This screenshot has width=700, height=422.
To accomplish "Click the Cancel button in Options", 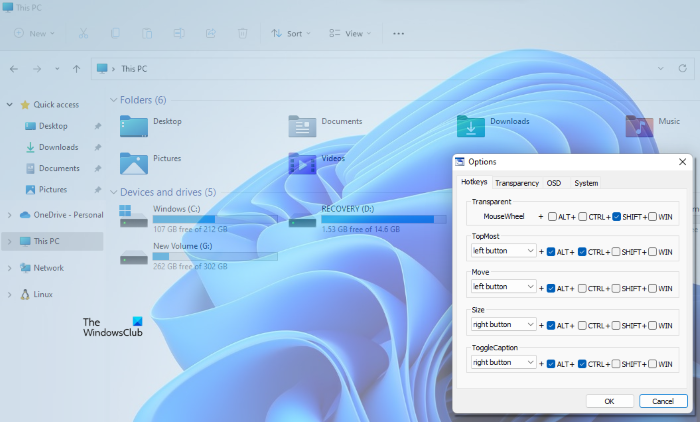I will (663, 401).
